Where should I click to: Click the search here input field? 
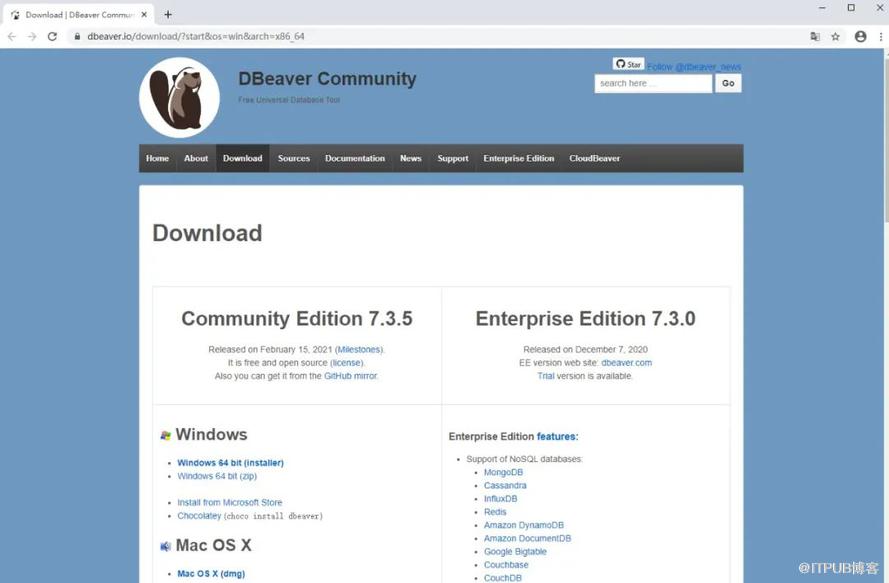[x=653, y=83]
